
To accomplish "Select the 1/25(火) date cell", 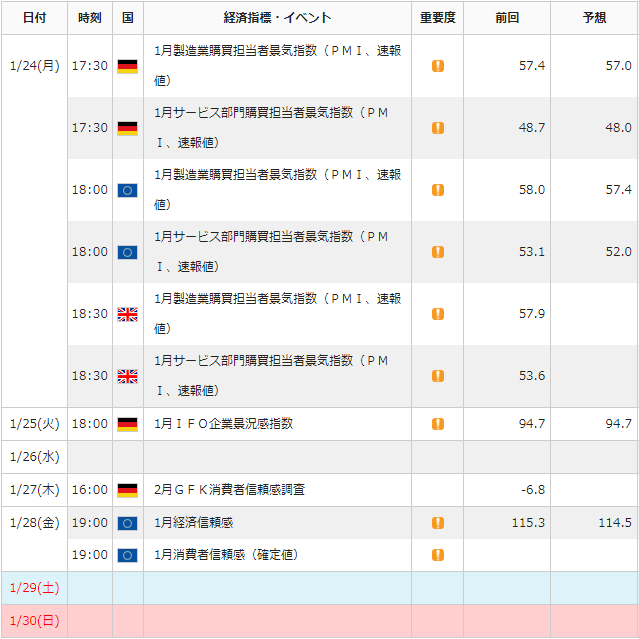I will (x=35, y=424).
